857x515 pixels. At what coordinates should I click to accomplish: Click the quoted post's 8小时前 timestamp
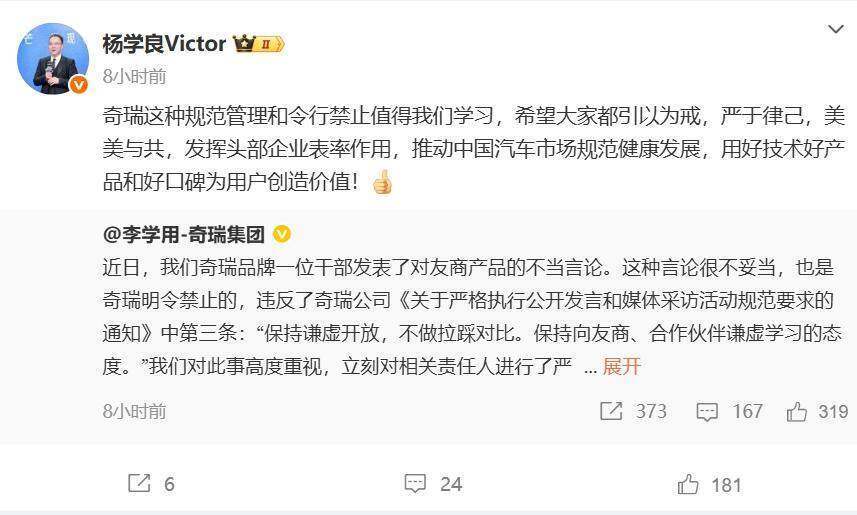134,411
